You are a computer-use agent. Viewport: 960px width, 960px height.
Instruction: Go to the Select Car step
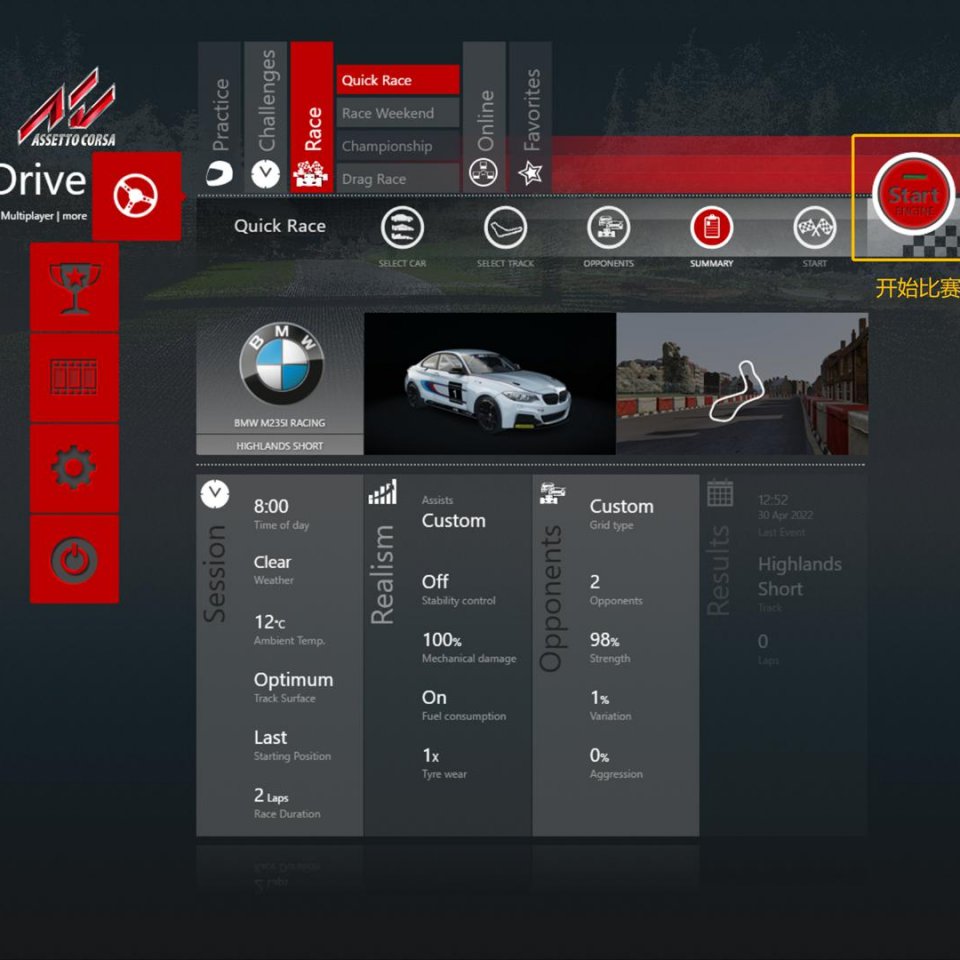pos(402,228)
